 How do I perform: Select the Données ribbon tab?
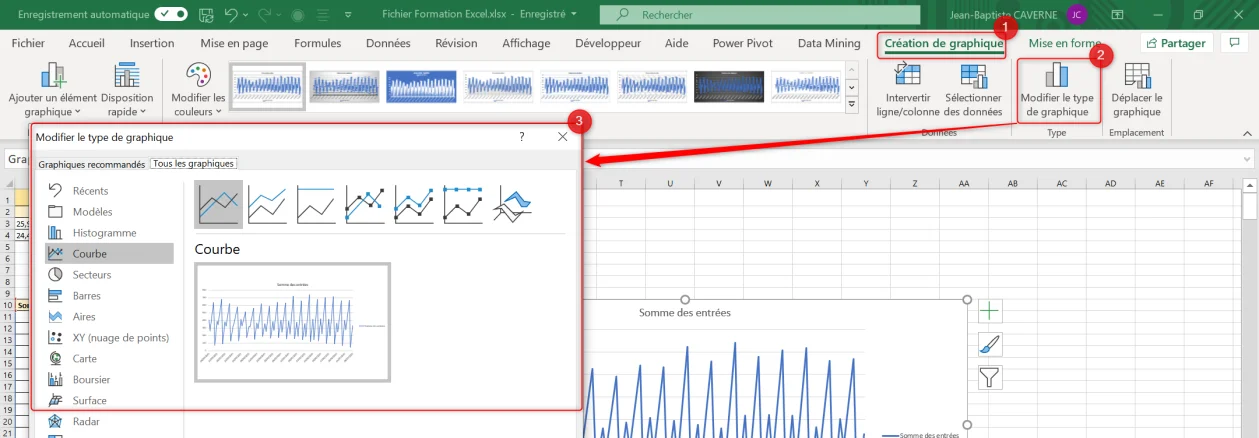[388, 43]
